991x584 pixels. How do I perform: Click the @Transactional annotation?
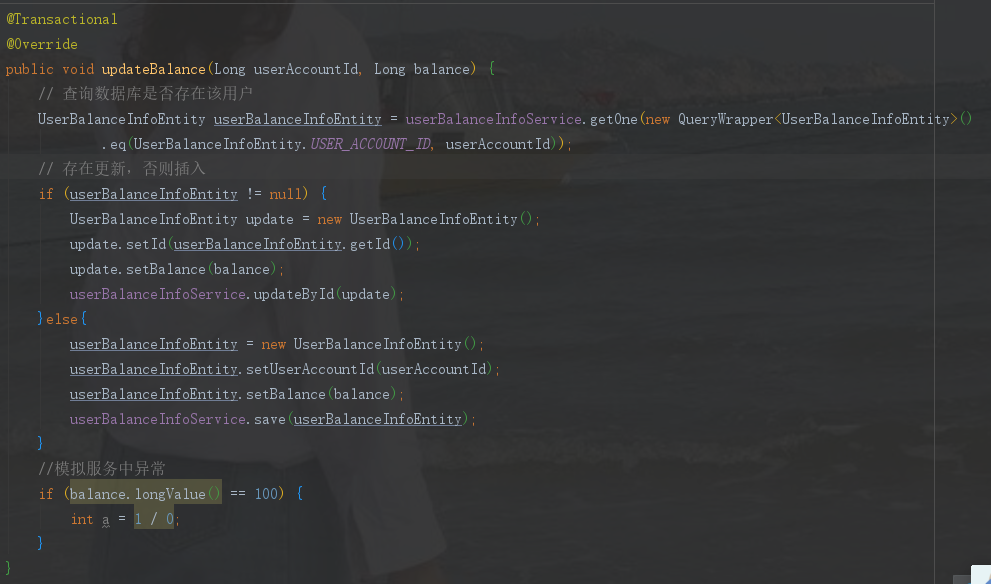[x=62, y=20]
